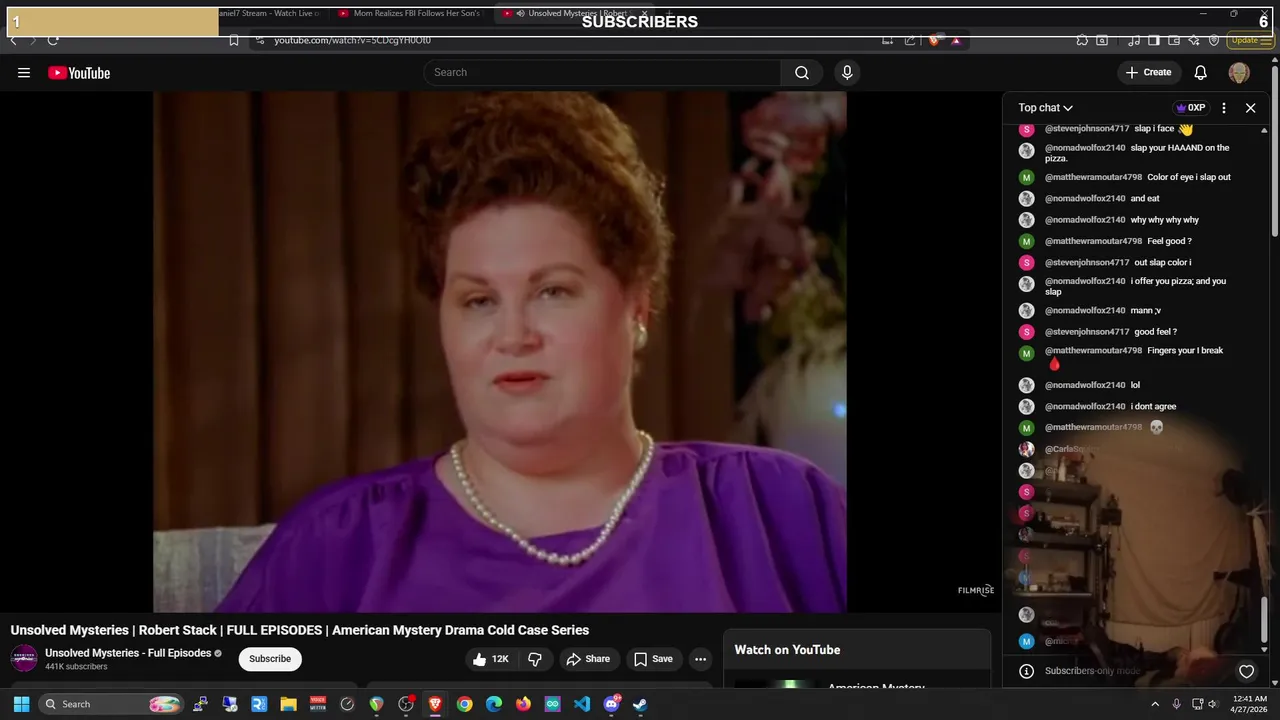This screenshot has width=1280, height=720.
Task: Open Unsolved Mysteries - Full Episodes channel link
Action: point(128,653)
